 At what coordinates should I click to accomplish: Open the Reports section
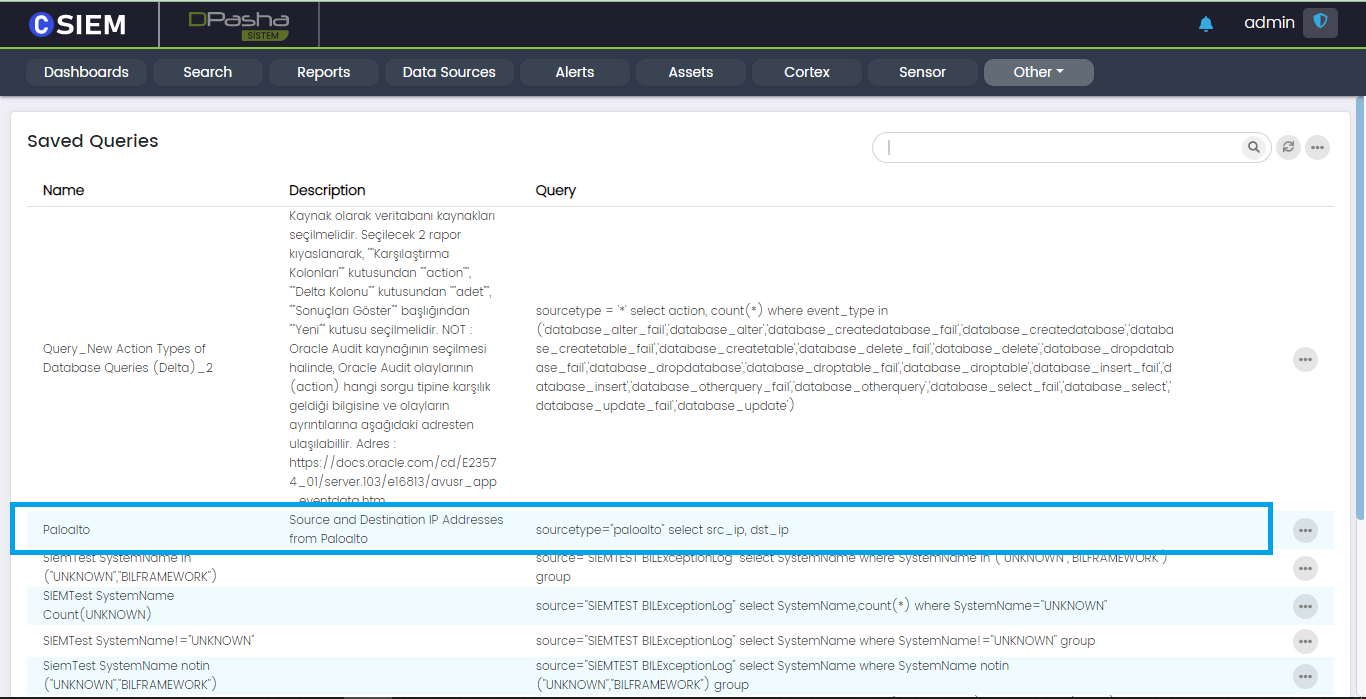[323, 72]
